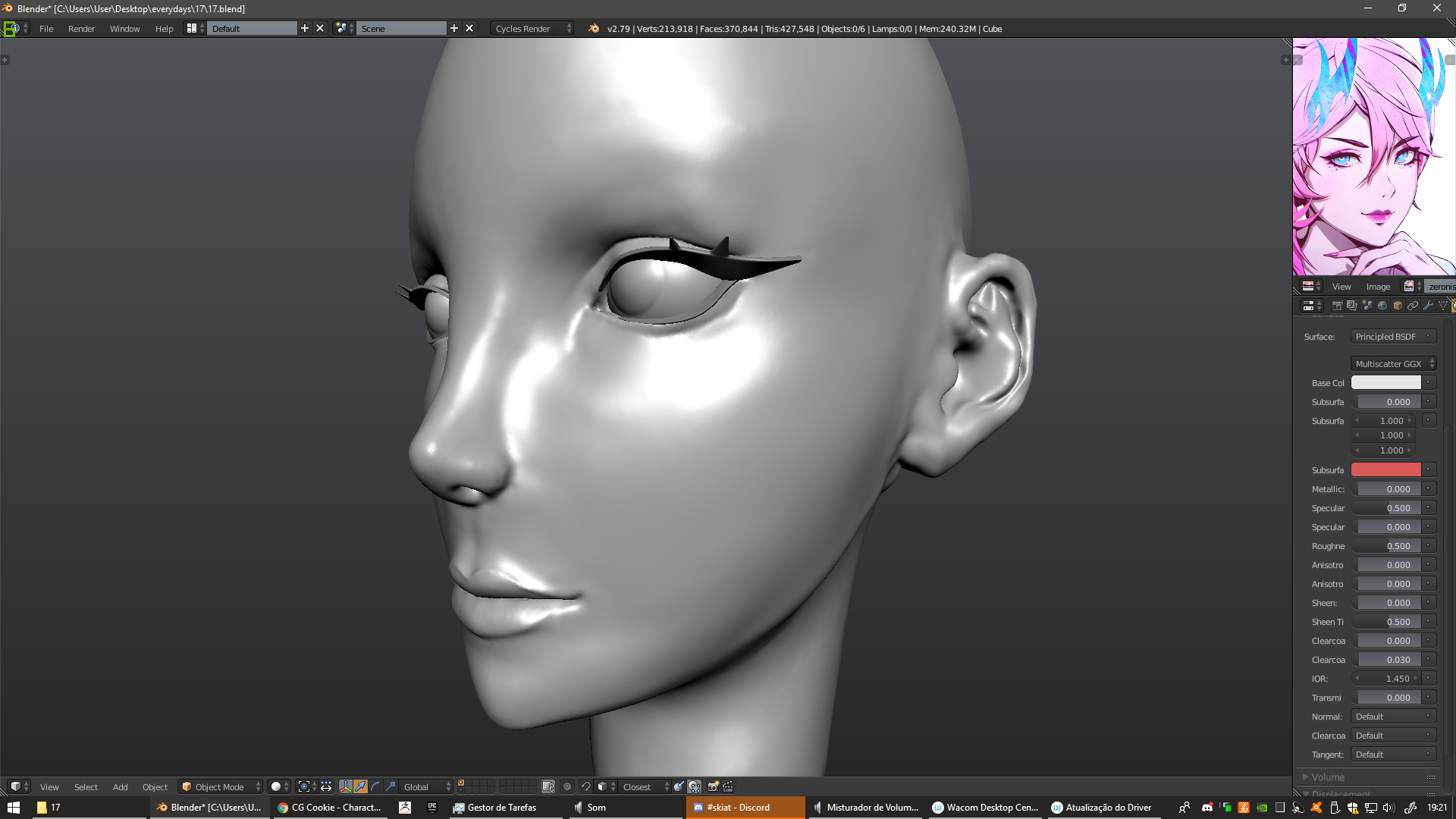Open the Render properties camera tab
This screenshot has width=1456, height=819.
[1338, 306]
